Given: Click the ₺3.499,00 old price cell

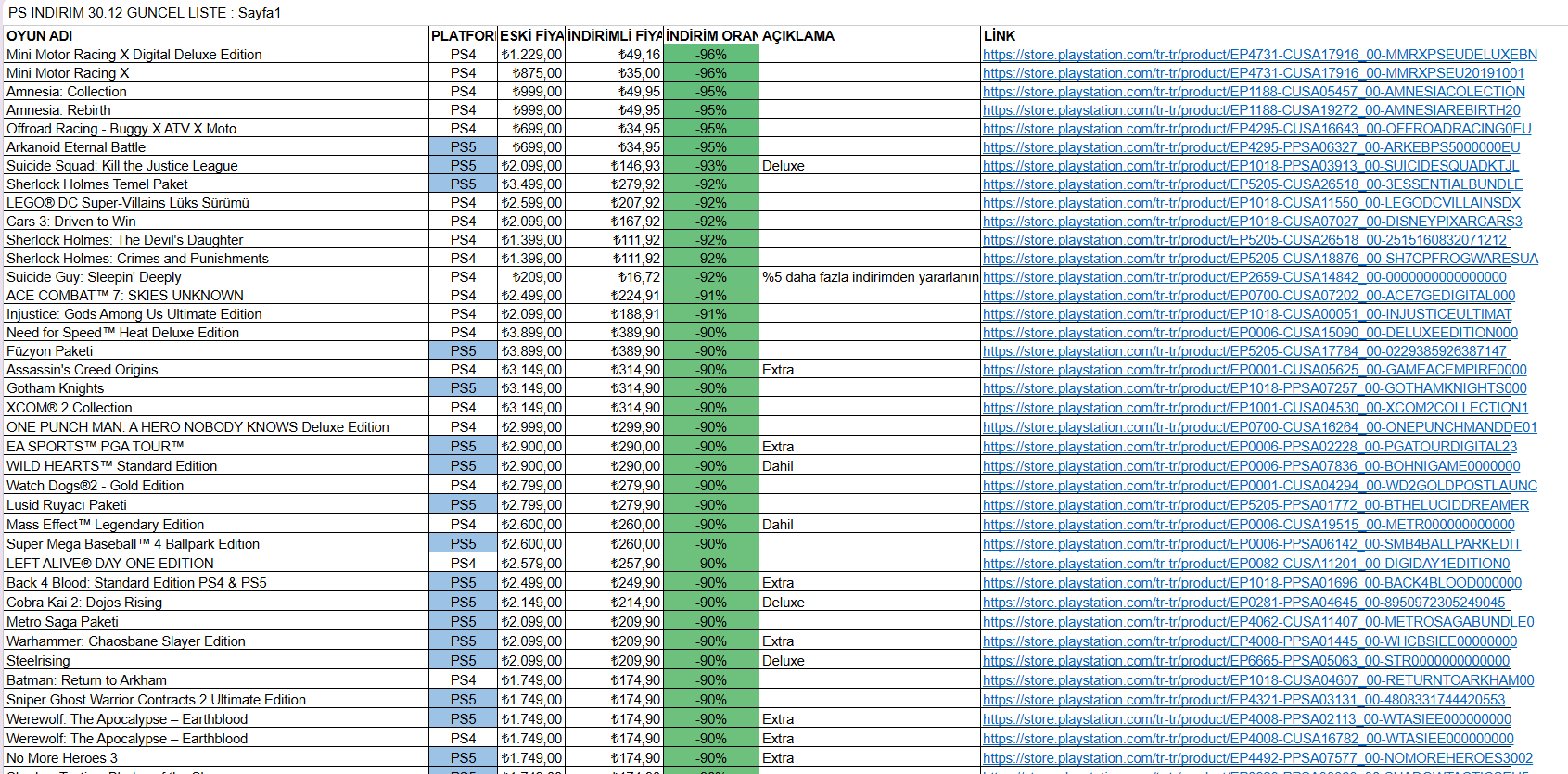Looking at the screenshot, I should pos(531,184).
